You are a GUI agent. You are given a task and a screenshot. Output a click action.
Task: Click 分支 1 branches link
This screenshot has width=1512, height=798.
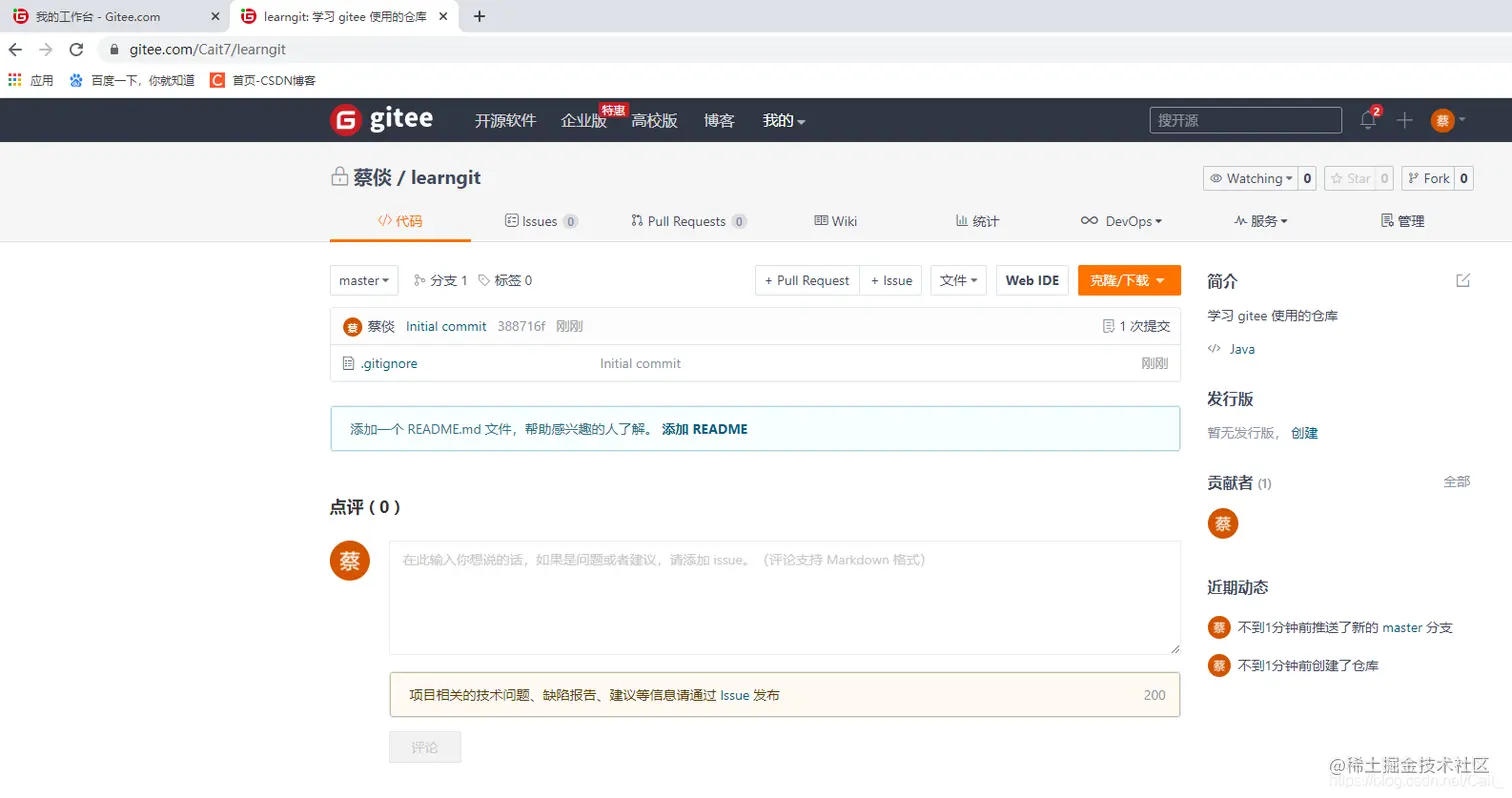(x=441, y=280)
